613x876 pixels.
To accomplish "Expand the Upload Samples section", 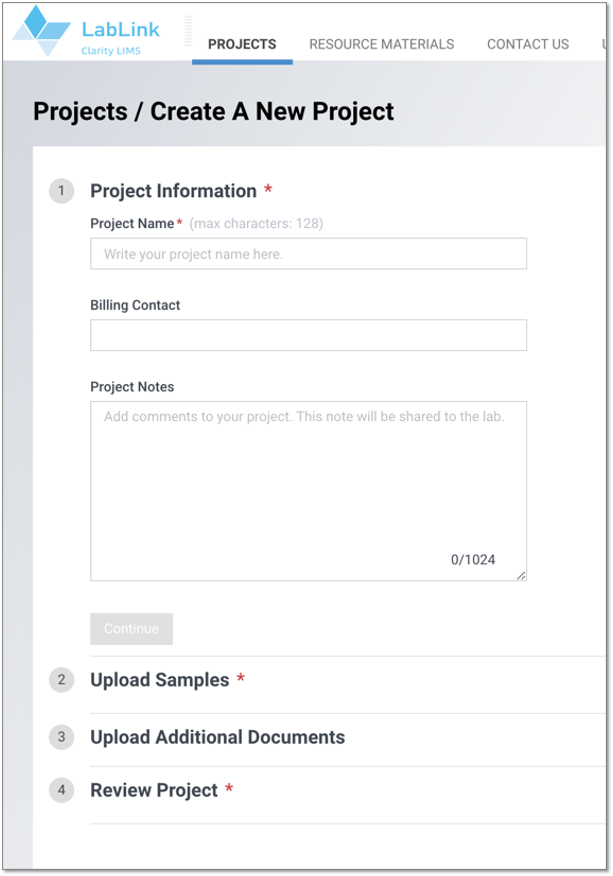I will click(160, 680).
